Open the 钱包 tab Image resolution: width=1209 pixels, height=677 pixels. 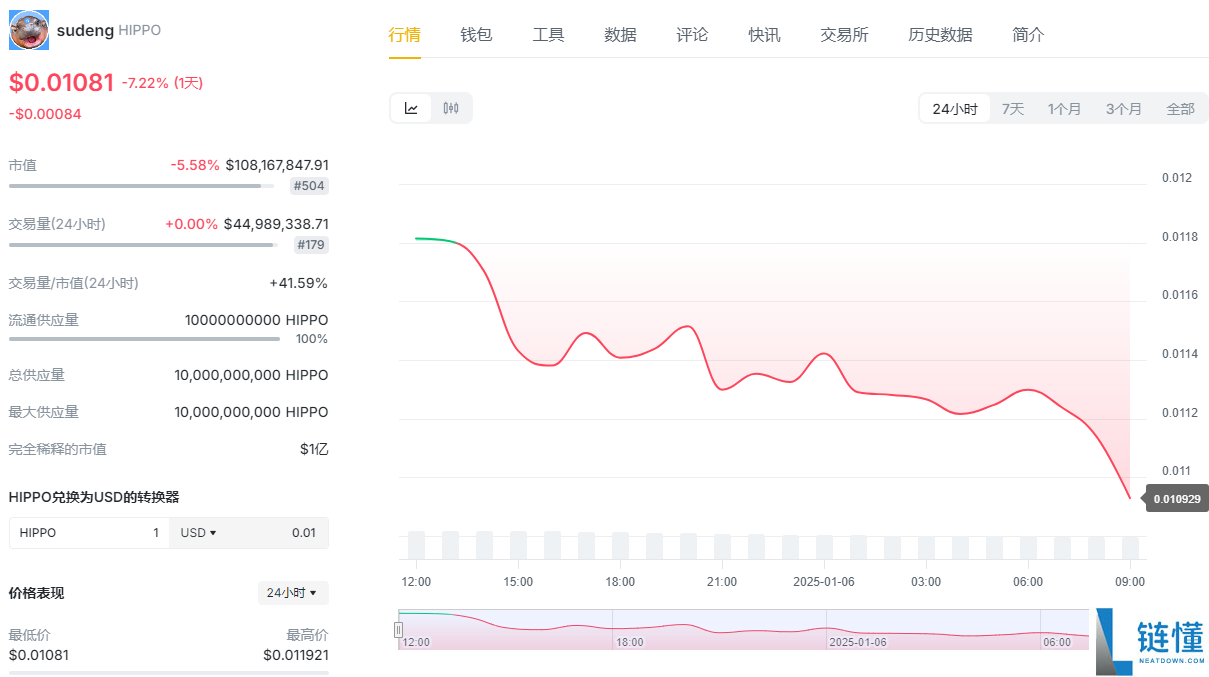click(x=476, y=35)
